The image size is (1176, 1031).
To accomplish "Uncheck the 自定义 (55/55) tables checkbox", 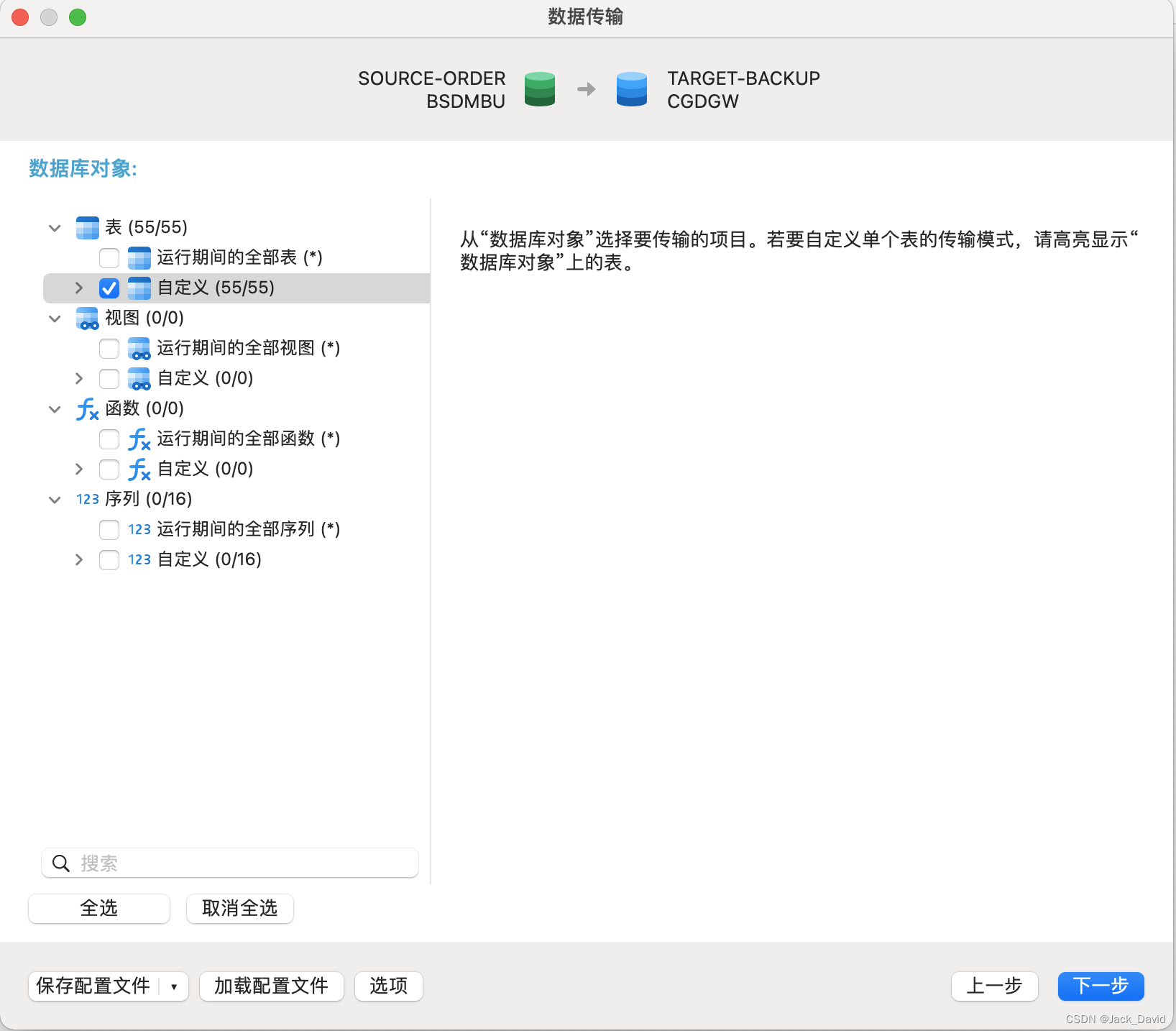I will tap(109, 288).
